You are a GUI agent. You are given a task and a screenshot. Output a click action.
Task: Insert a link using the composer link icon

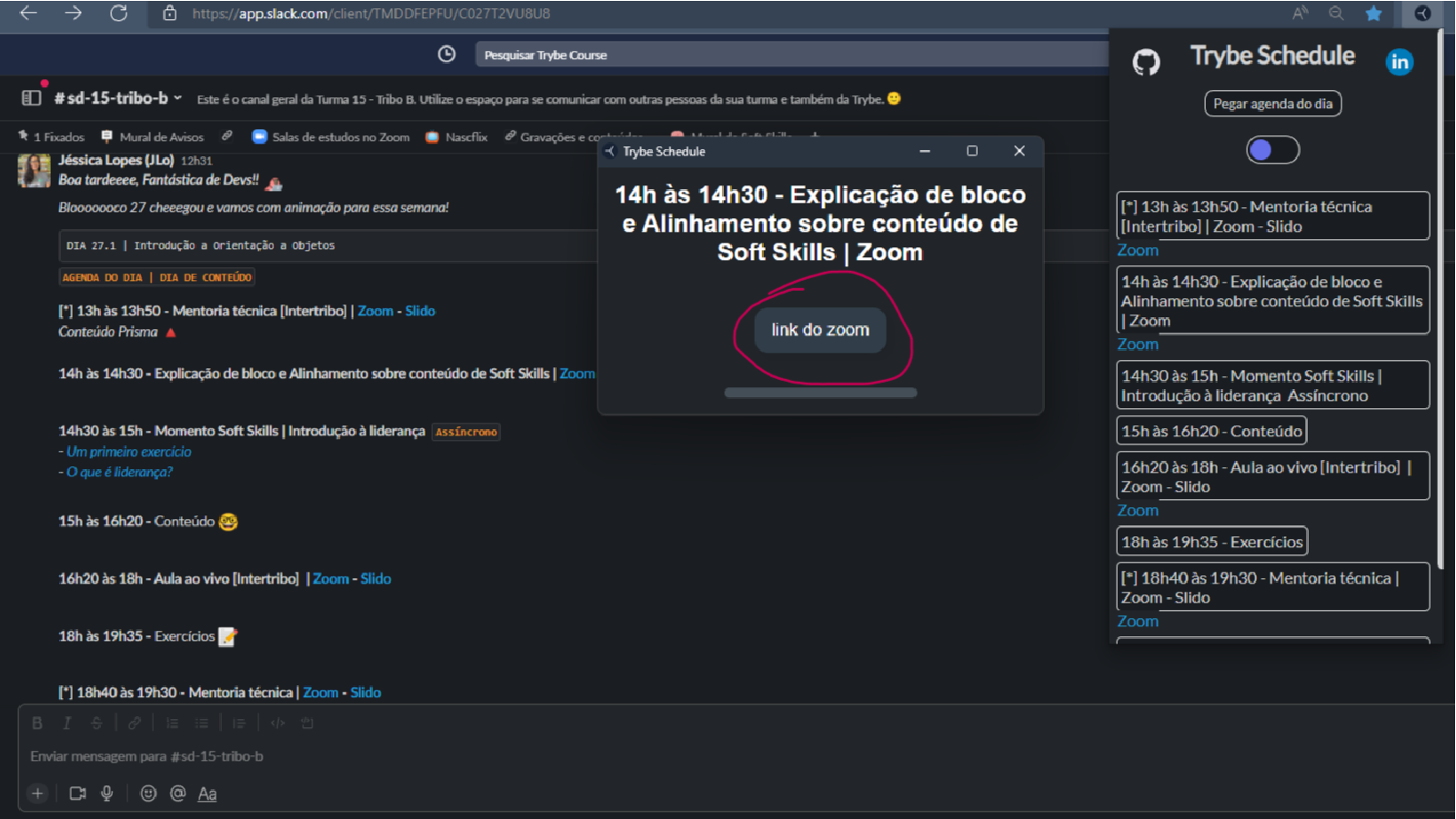(x=134, y=724)
